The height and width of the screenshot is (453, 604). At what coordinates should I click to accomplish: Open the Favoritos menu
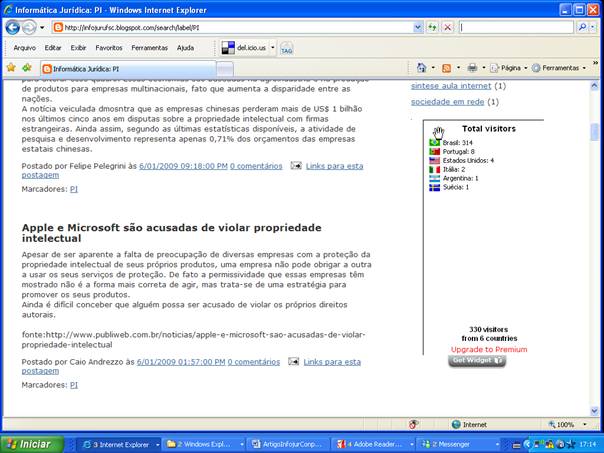tap(109, 47)
